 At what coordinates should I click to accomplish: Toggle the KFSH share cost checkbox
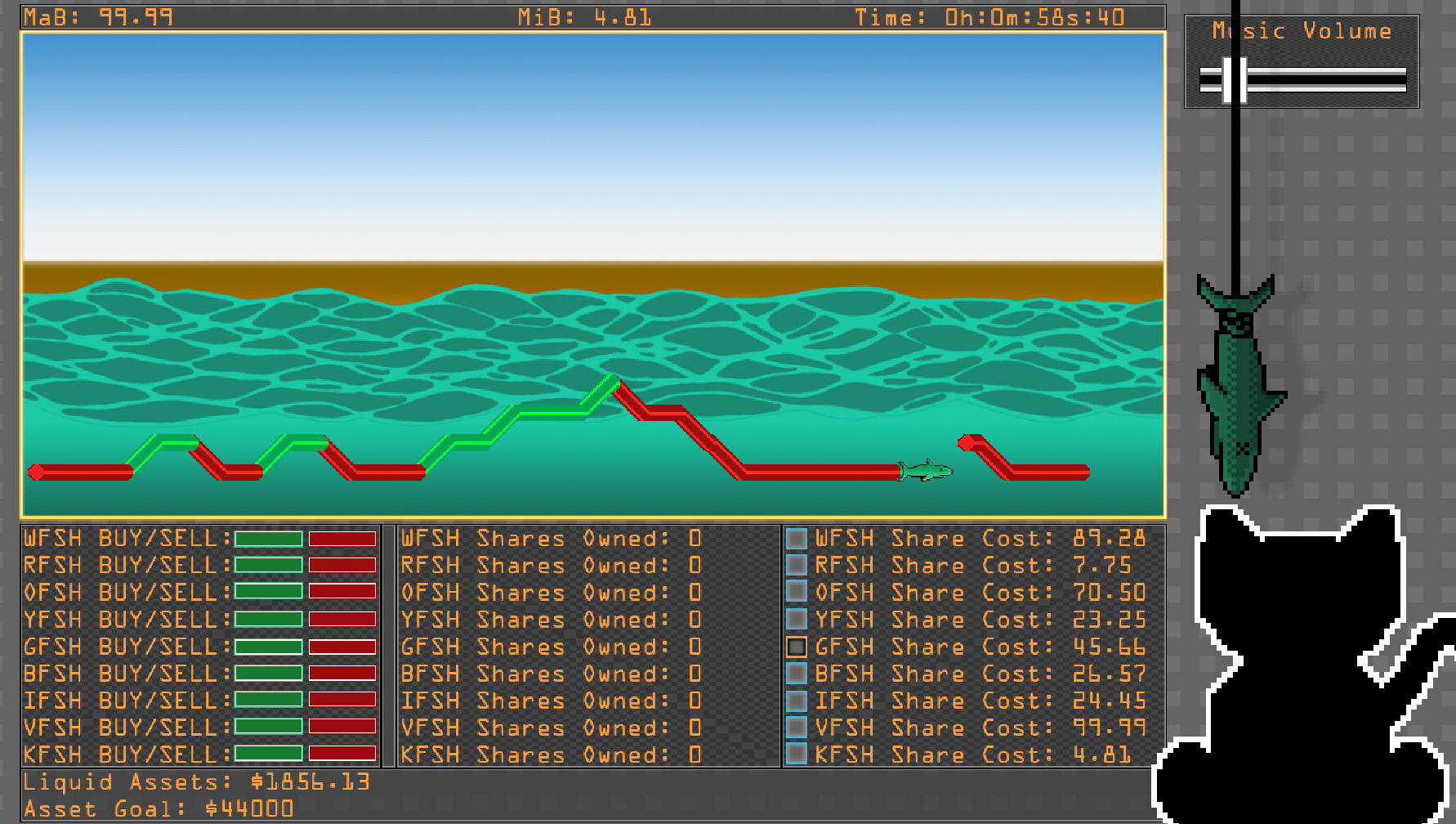[796, 754]
